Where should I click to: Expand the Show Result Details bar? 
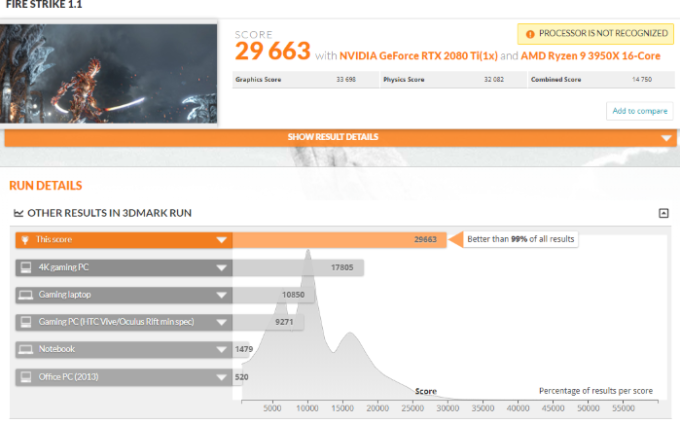click(x=340, y=137)
